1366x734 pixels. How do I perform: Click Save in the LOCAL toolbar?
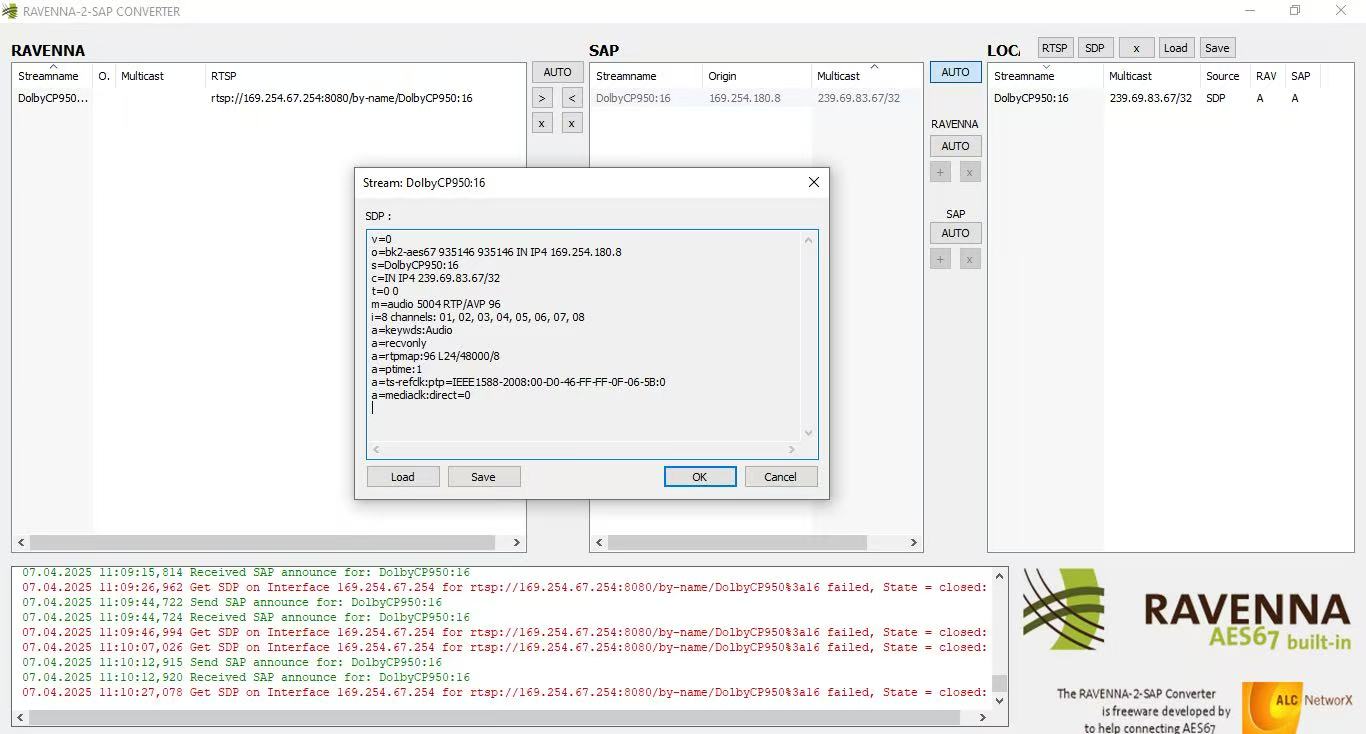point(1217,48)
